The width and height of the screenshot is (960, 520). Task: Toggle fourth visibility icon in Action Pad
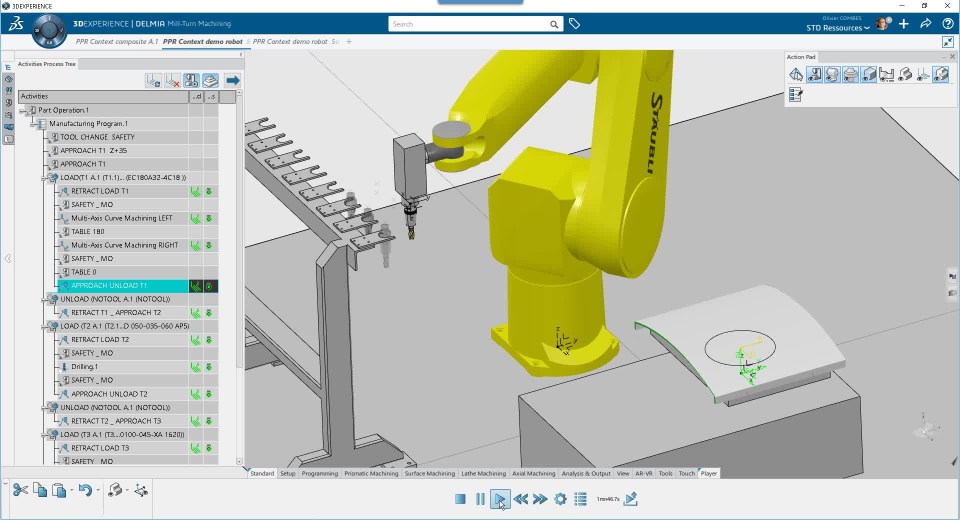(850, 75)
